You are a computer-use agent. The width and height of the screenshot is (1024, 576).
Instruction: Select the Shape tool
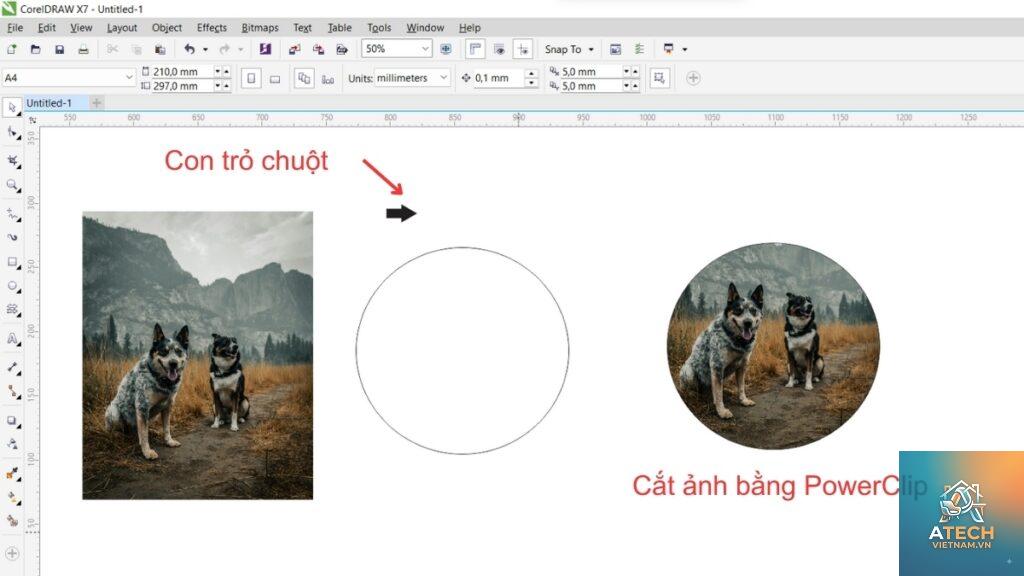12,133
